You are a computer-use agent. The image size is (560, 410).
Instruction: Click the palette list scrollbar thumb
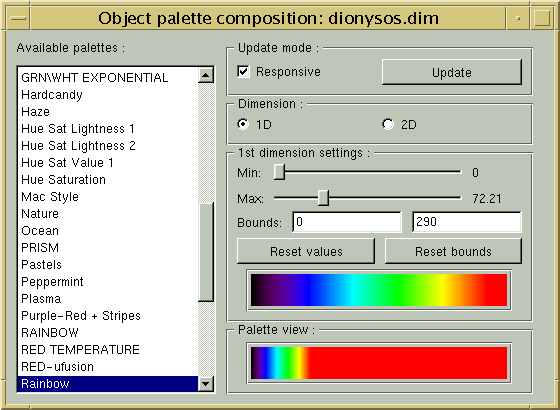click(206, 252)
